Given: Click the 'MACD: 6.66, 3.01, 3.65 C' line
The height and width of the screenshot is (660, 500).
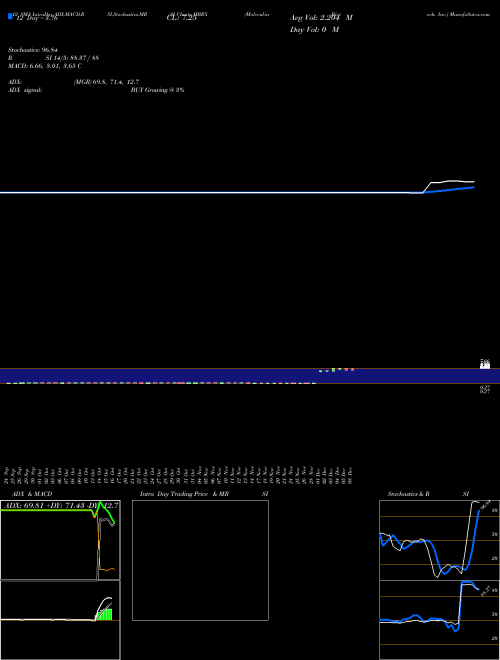Looking at the screenshot, I should coord(45,66).
